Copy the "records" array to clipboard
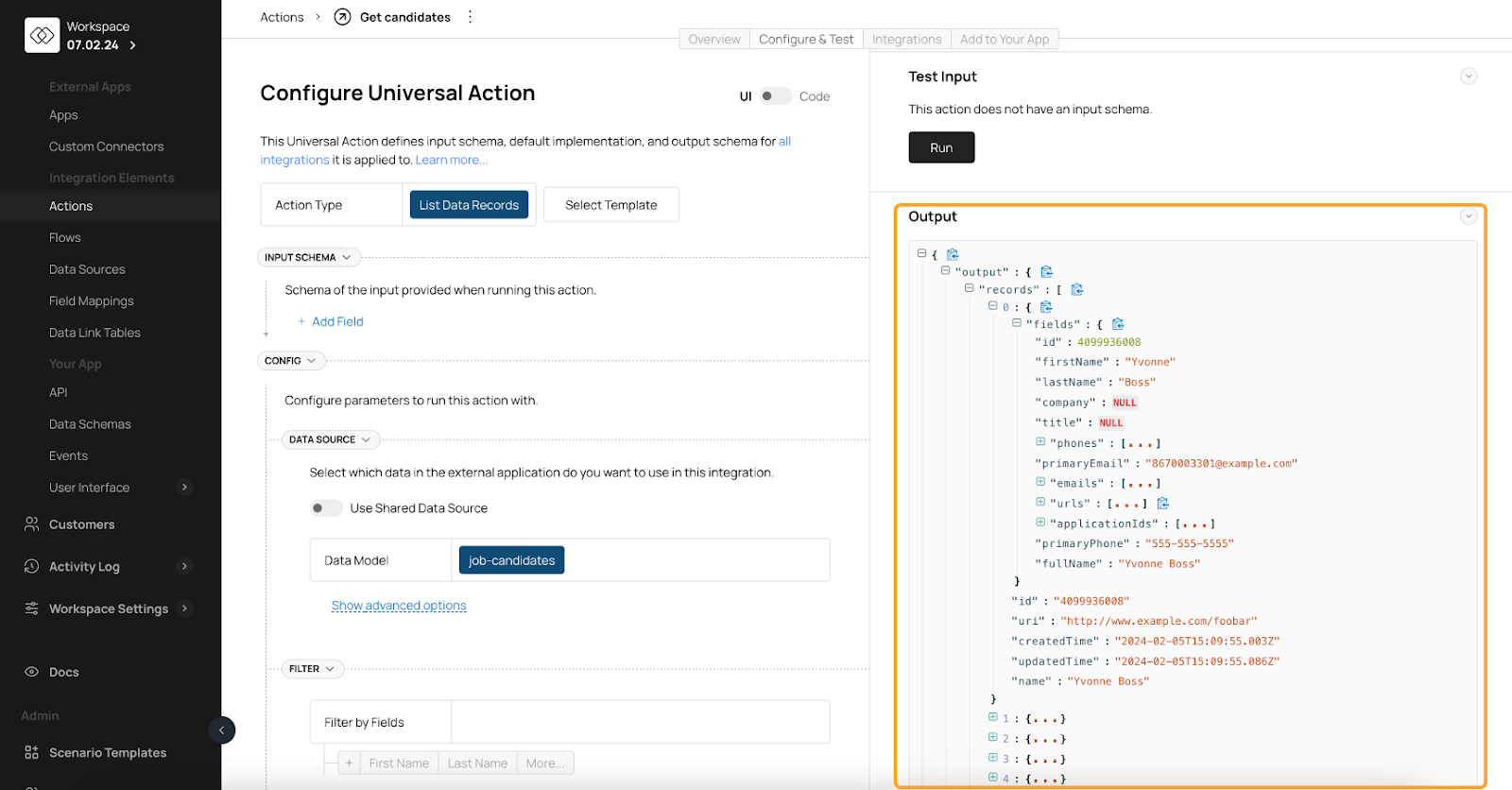The image size is (1512, 790). tap(1077, 289)
